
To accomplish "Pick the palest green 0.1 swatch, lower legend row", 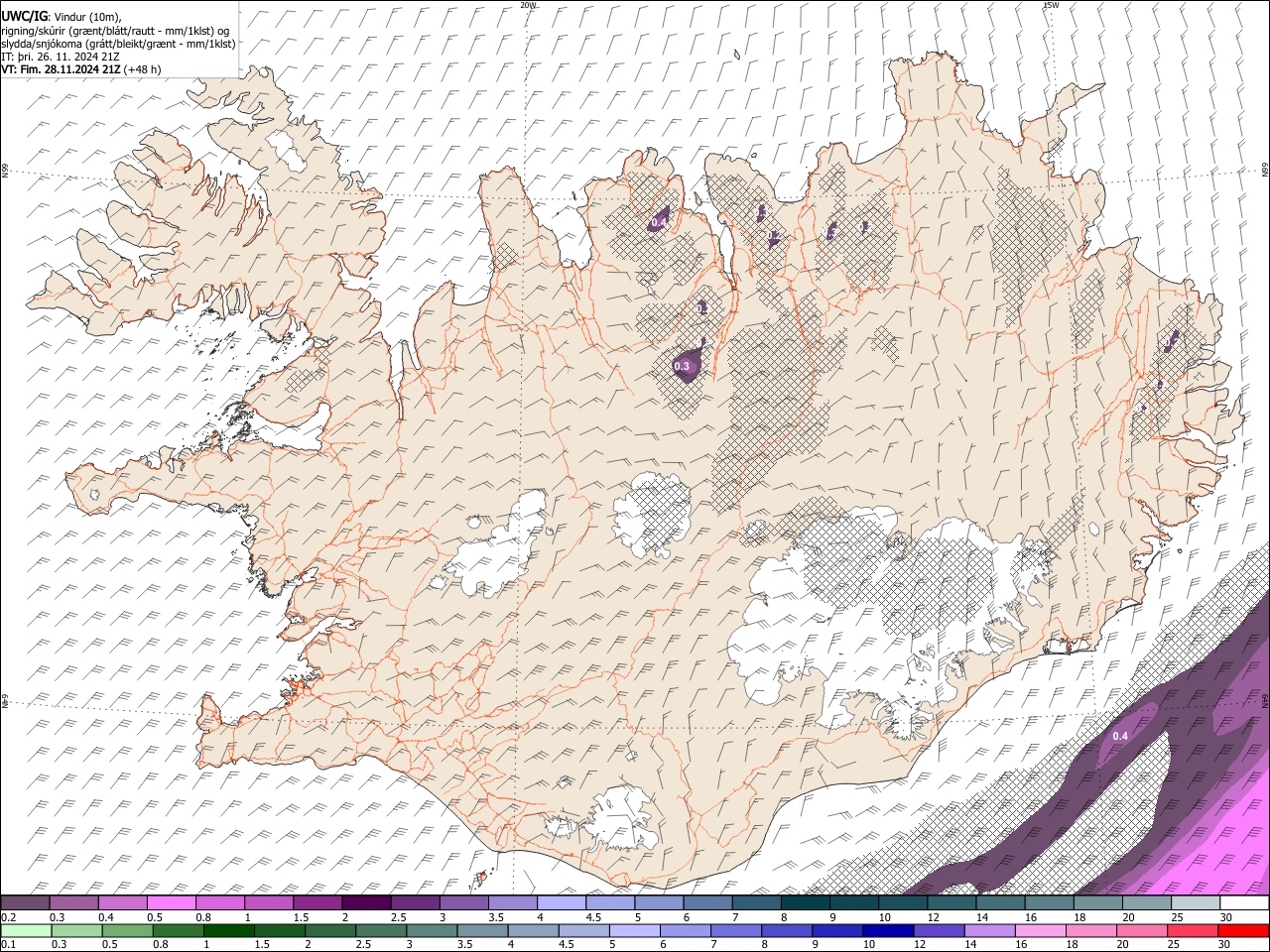I will coord(26,930).
